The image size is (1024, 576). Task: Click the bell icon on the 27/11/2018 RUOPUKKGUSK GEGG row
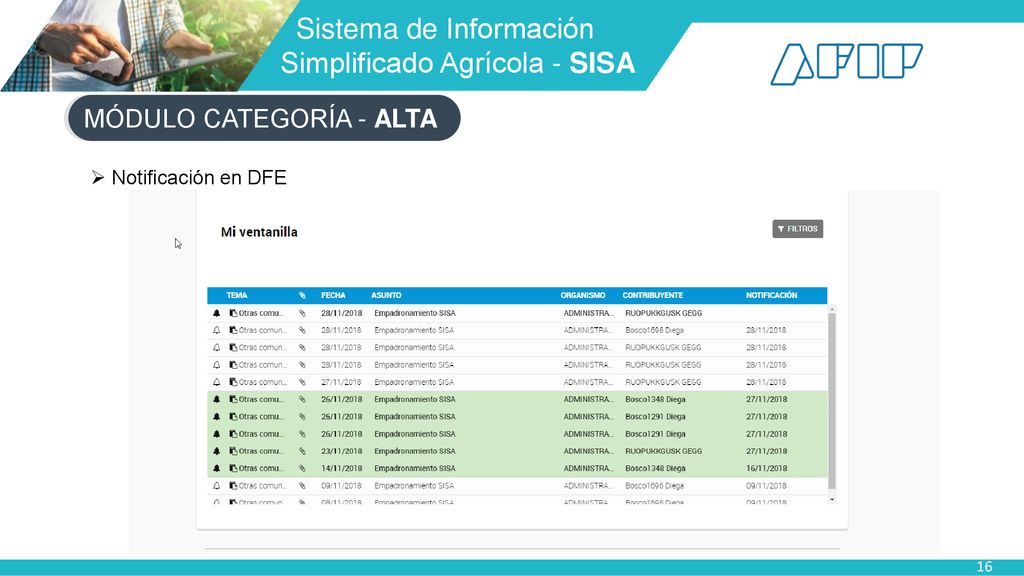(x=217, y=382)
